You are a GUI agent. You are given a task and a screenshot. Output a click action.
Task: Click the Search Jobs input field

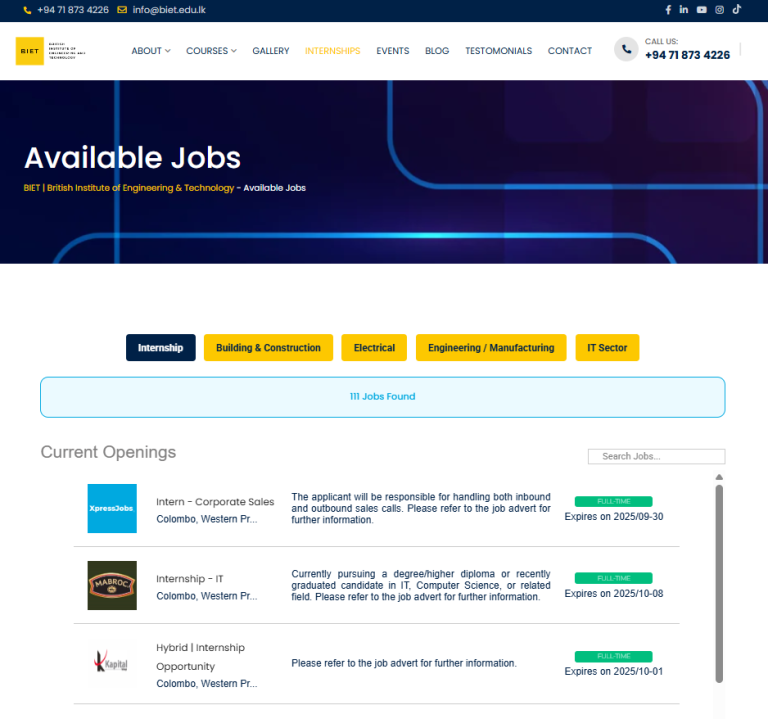click(656, 456)
